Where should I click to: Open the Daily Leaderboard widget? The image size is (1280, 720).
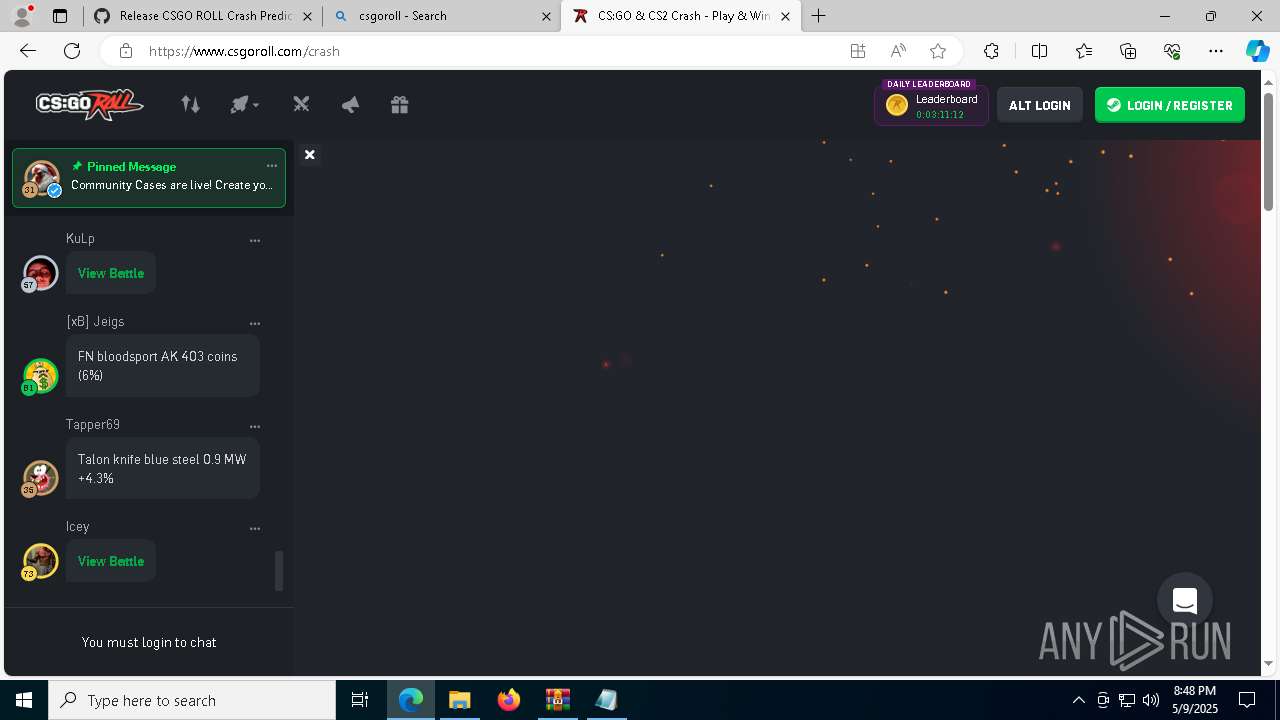coord(931,104)
